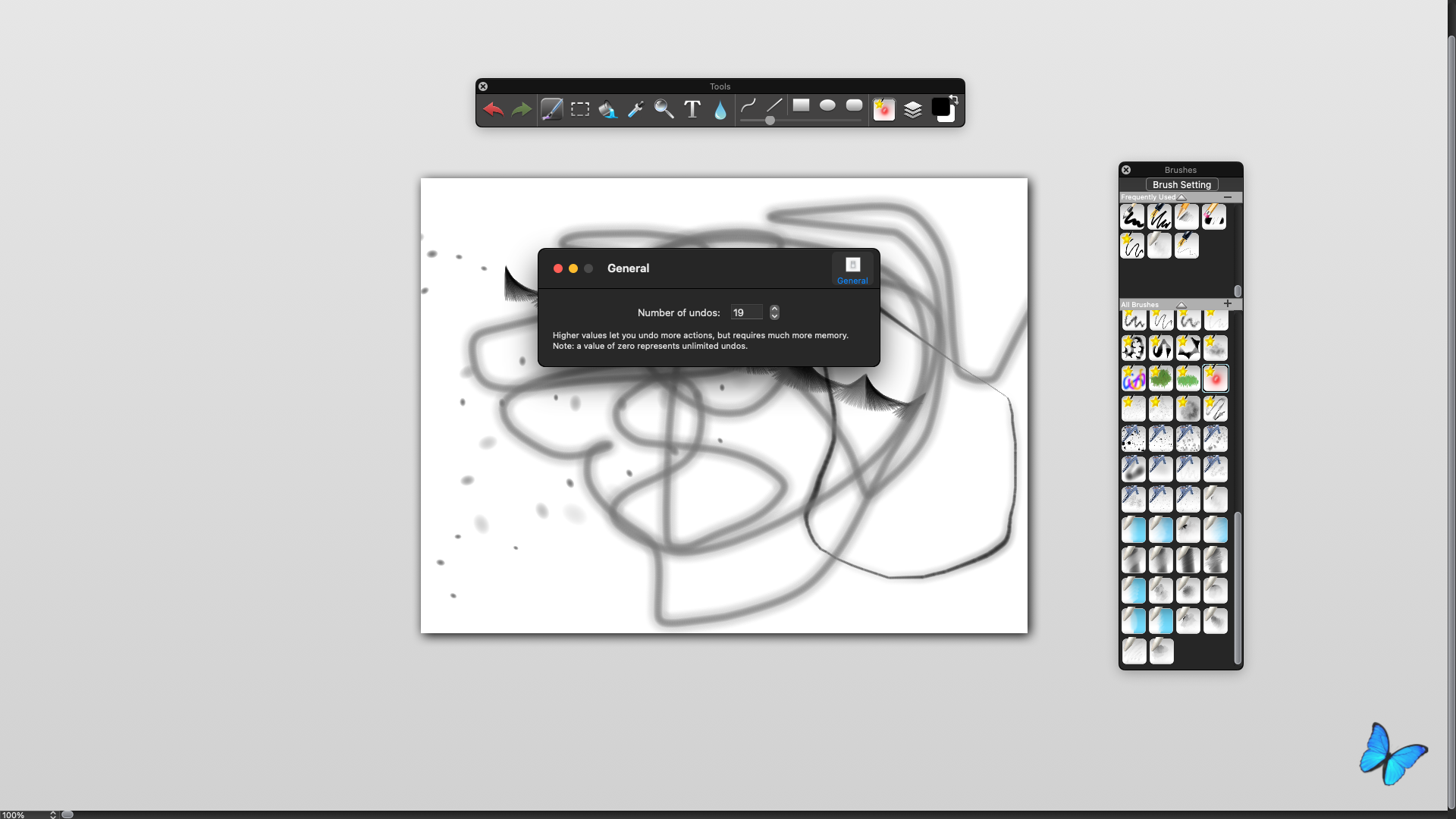Pick the eyedropper tool
This screenshot has height=819, width=1456.
(635, 110)
